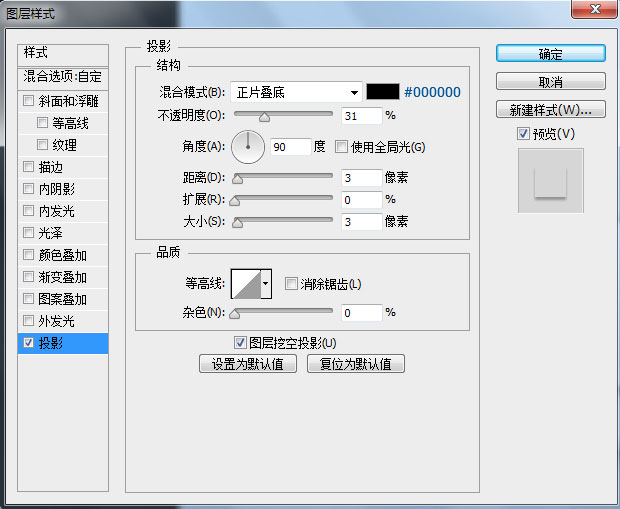Image resolution: width=620 pixels, height=509 pixels.
Task: Uncheck 图层挖空投影 checkbox
Action: point(240,342)
